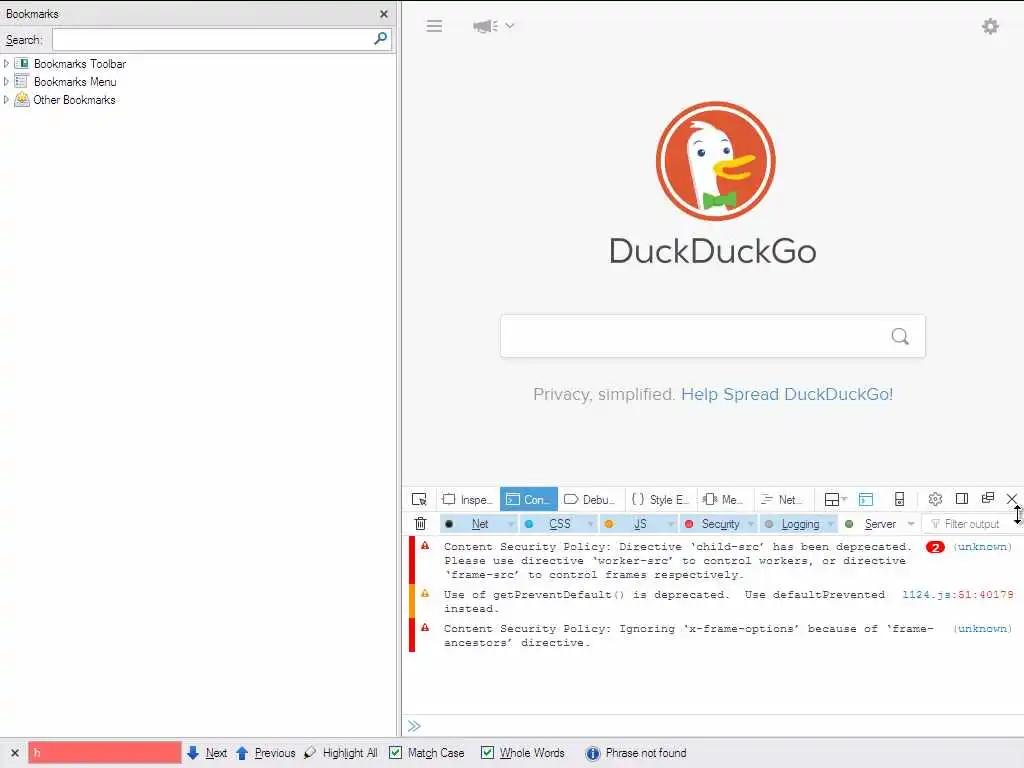Click the Bookmarks search magnifier icon

click(381, 39)
